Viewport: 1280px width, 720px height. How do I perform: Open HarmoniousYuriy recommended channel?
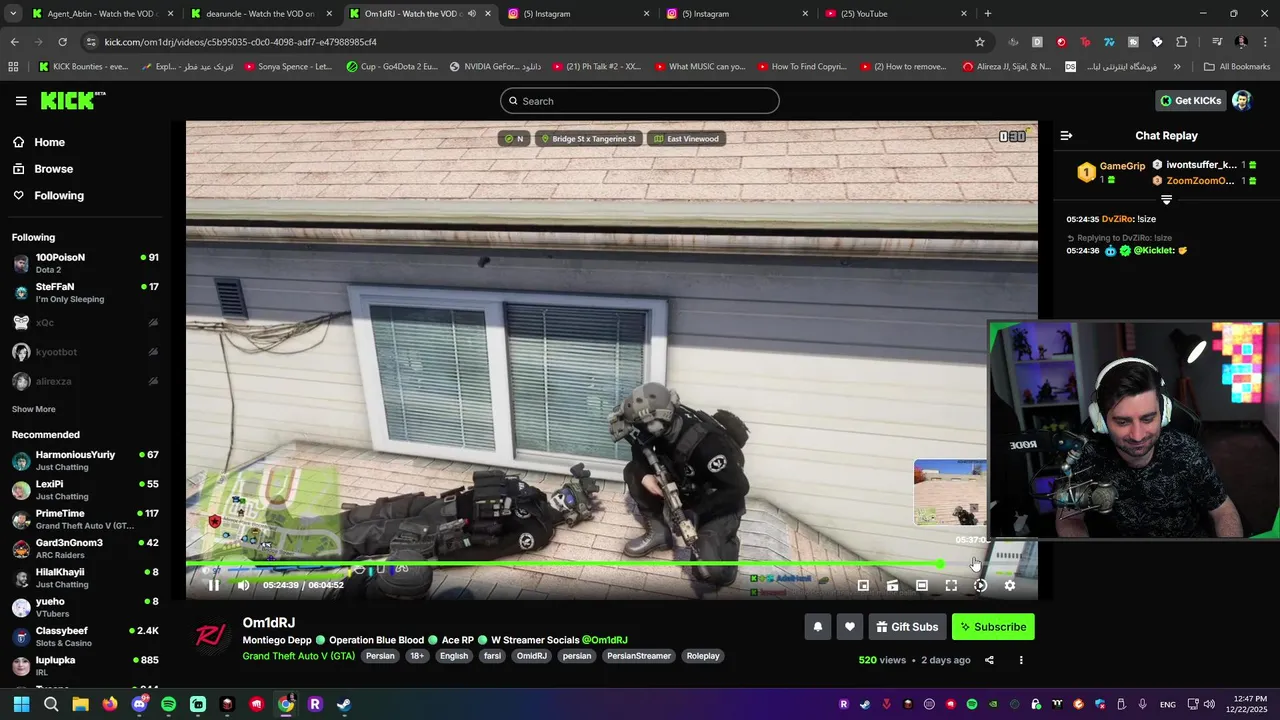tap(85, 460)
